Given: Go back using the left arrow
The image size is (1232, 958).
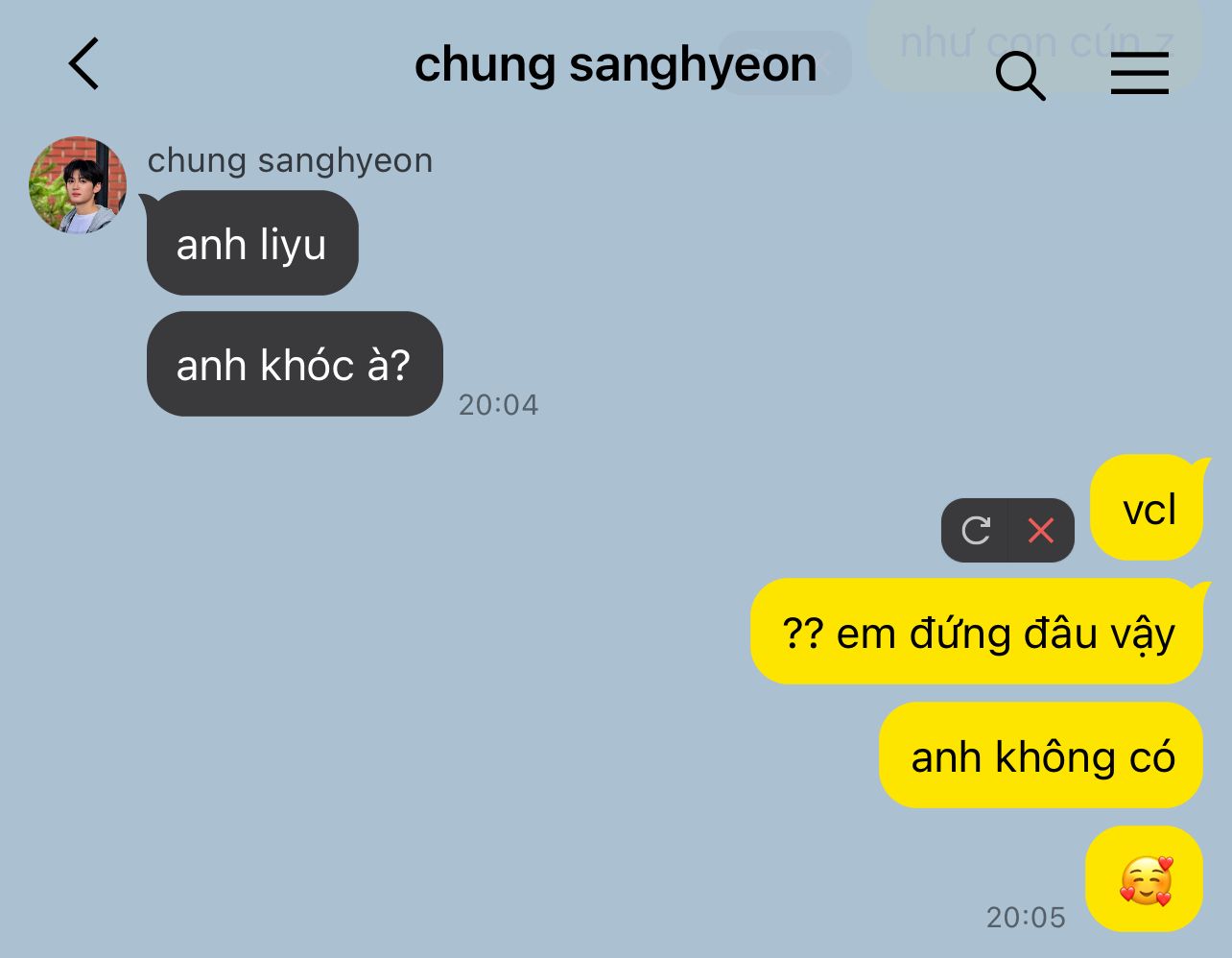Looking at the screenshot, I should [x=84, y=63].
